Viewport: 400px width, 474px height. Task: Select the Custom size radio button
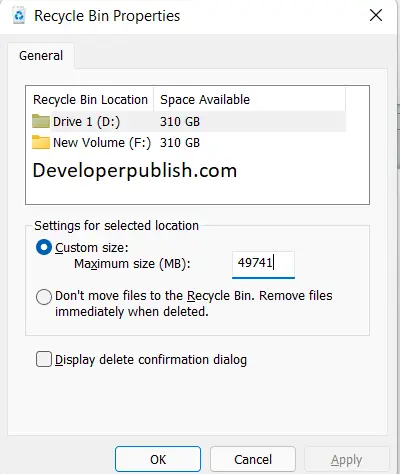[x=44, y=247]
